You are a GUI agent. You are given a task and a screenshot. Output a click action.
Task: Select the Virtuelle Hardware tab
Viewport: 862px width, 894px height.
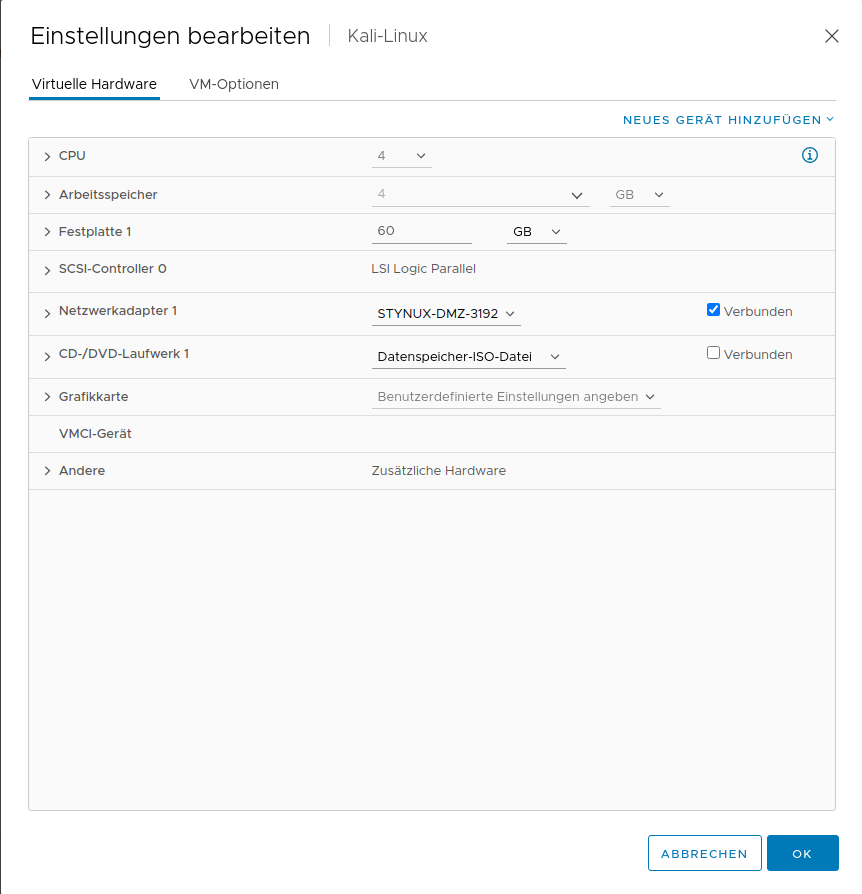click(94, 84)
